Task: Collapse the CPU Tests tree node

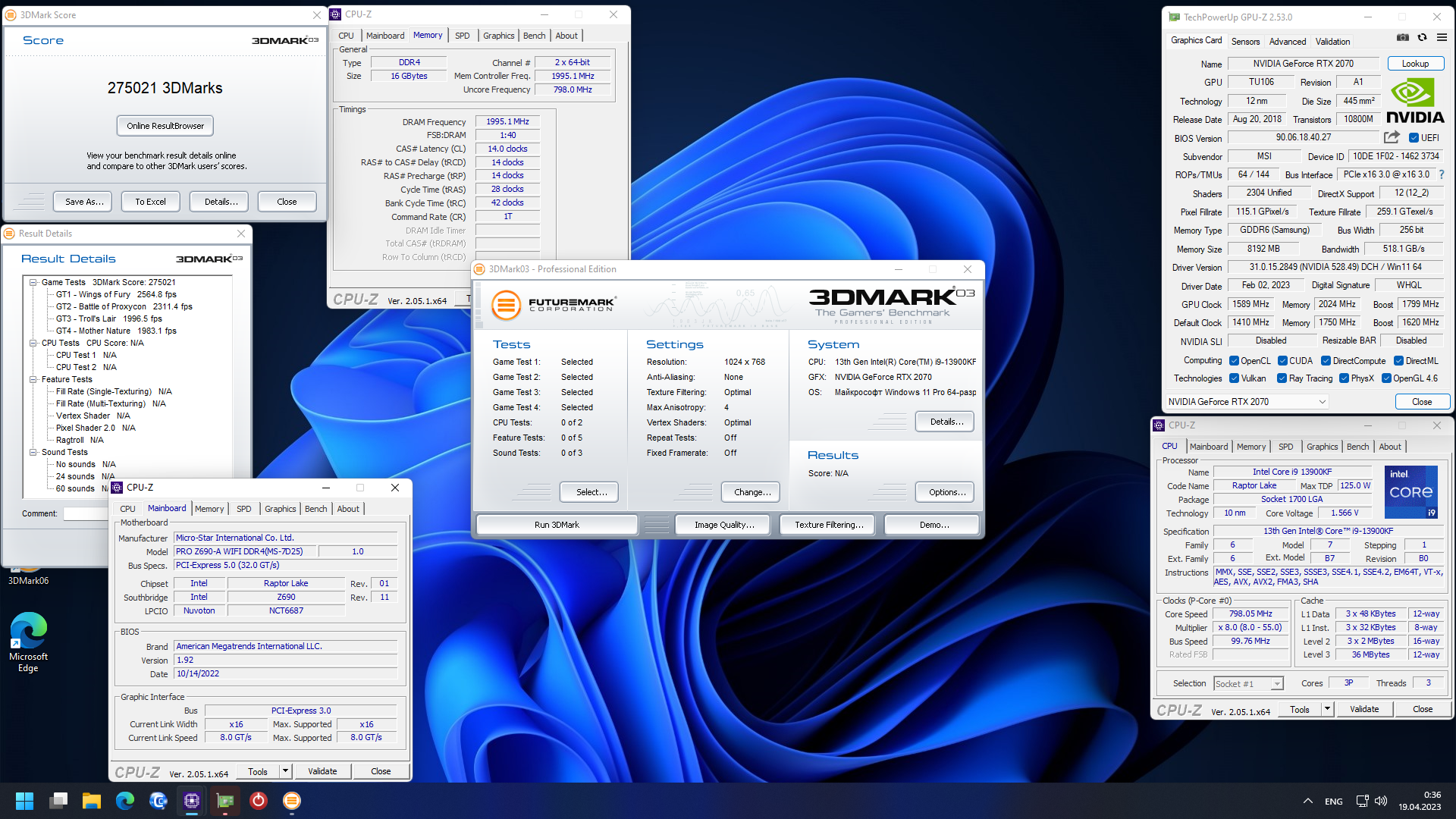Action: 33,343
